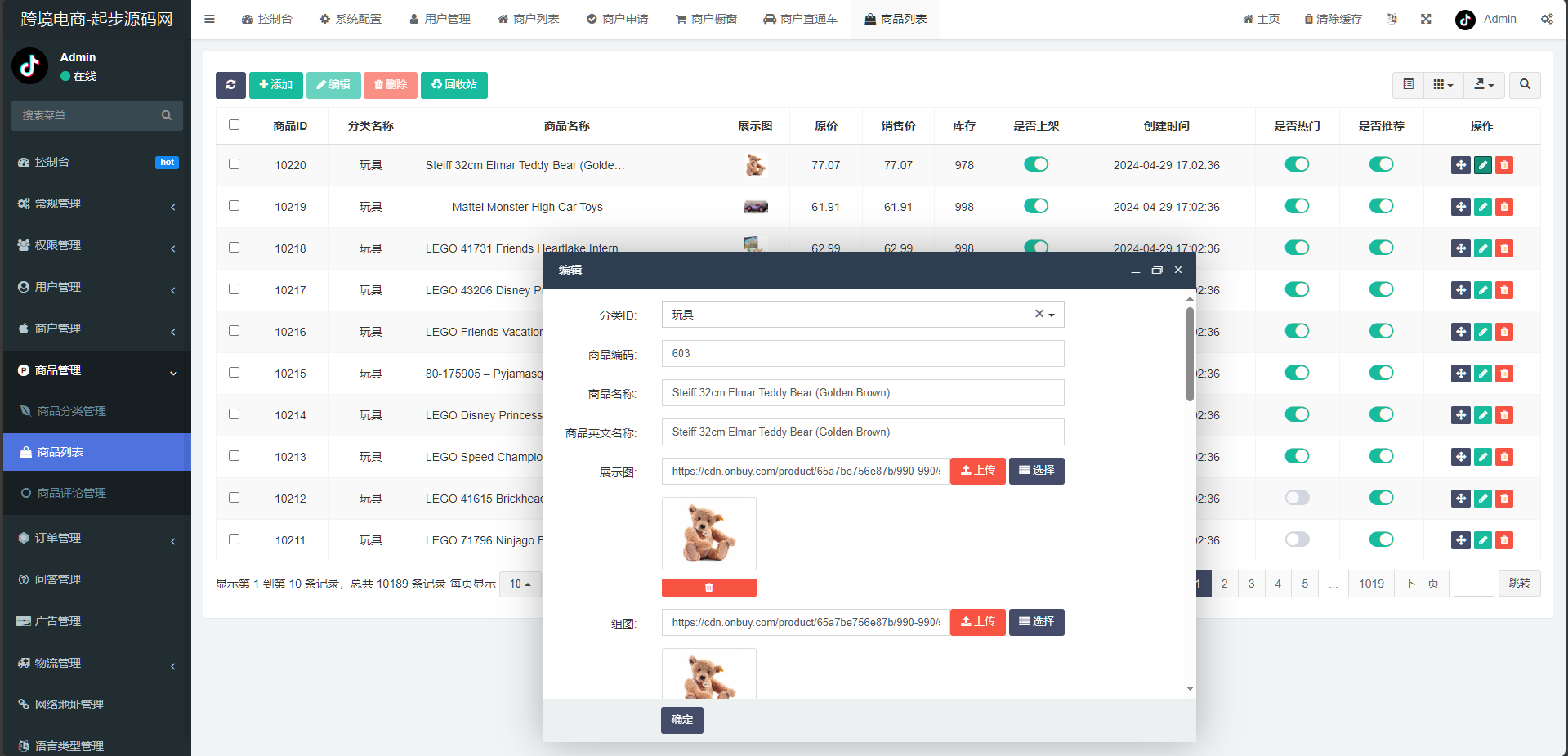Click 上传 button beside 展示图 field

(x=978, y=471)
